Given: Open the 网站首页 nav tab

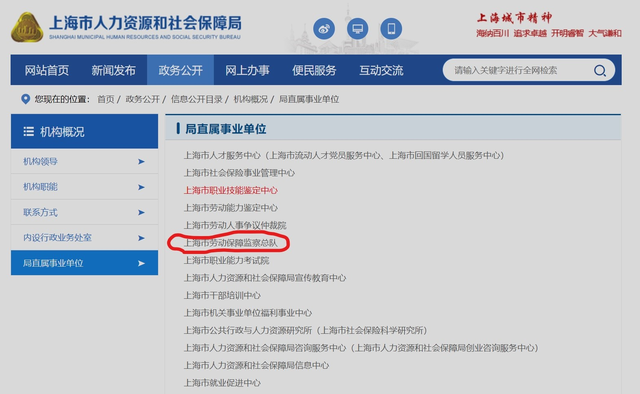Looking at the screenshot, I should pyautogui.click(x=47, y=70).
